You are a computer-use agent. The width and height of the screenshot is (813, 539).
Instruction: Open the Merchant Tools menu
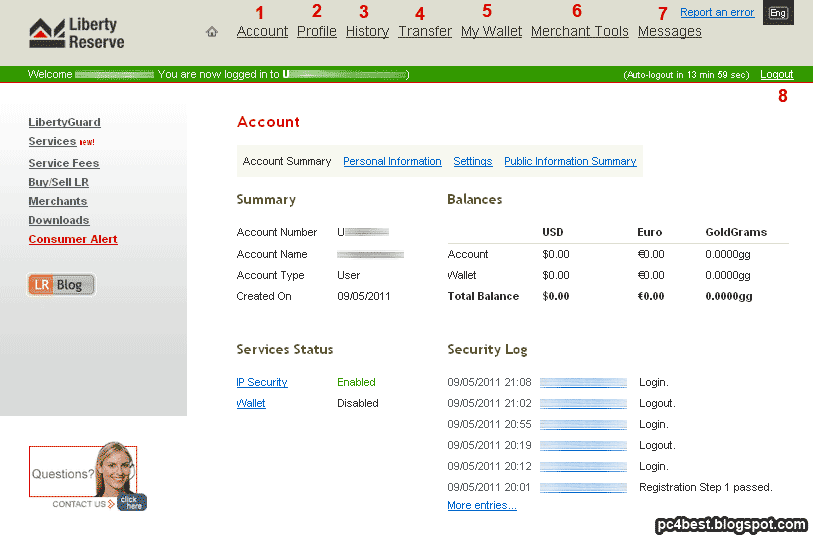580,32
